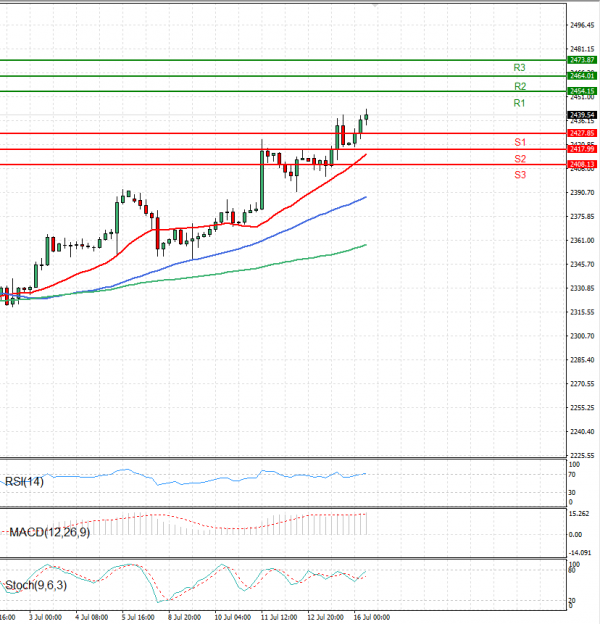Click the RSI 30 level value
Screen dimensions: 600x624
pos(572,493)
